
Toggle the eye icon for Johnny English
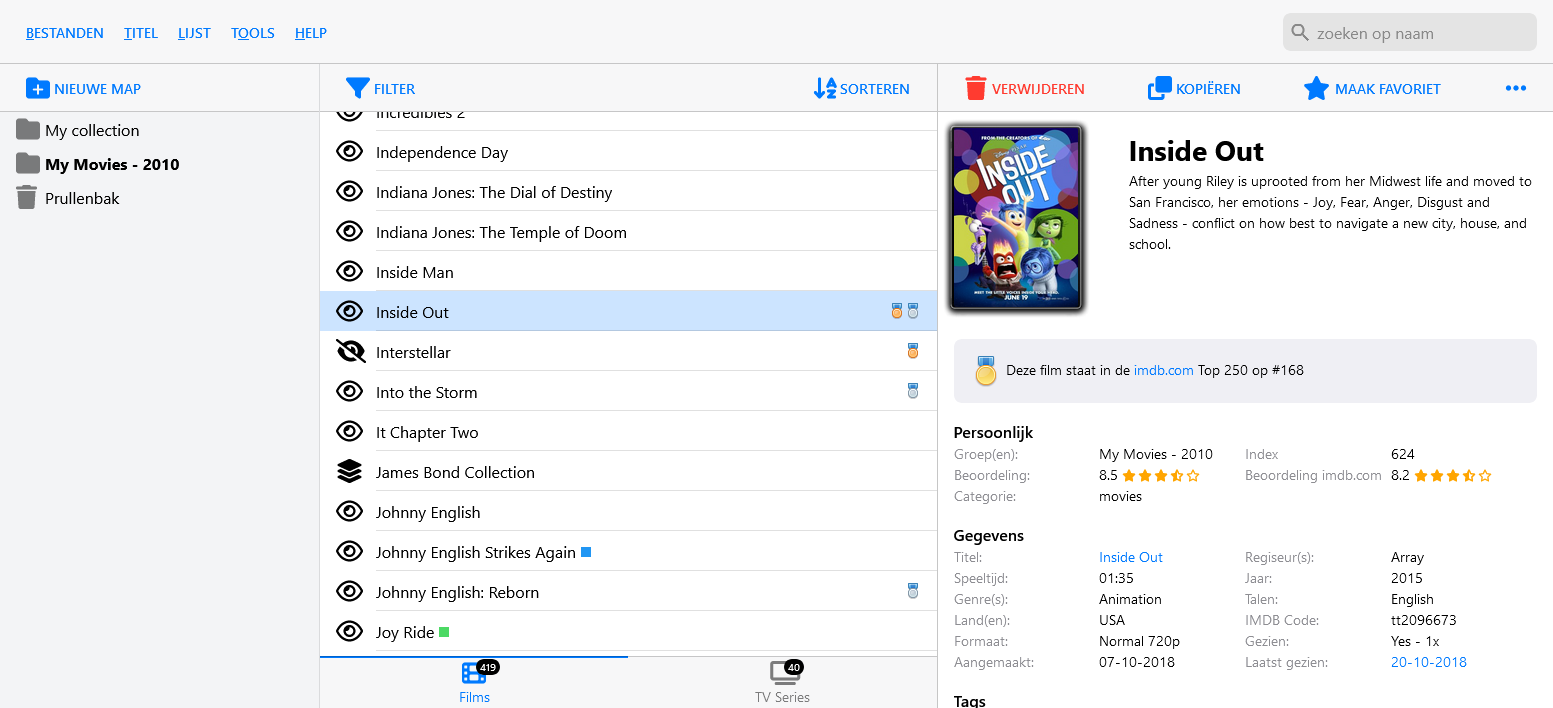[348, 512]
